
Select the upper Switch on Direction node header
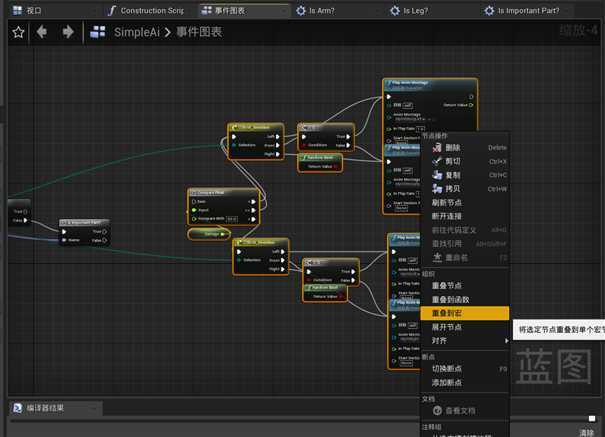pos(256,127)
